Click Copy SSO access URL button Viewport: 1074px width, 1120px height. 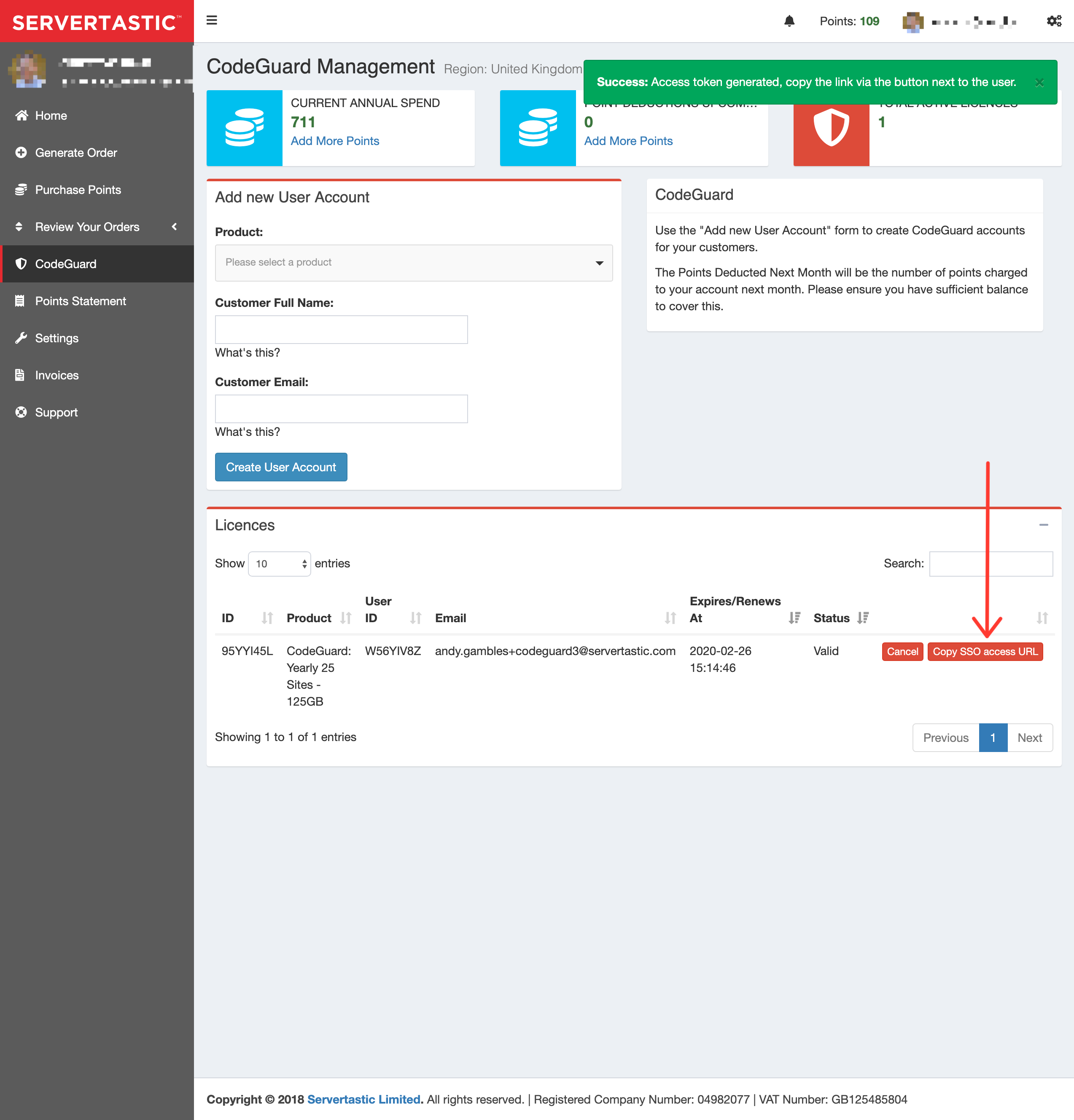[x=985, y=651]
